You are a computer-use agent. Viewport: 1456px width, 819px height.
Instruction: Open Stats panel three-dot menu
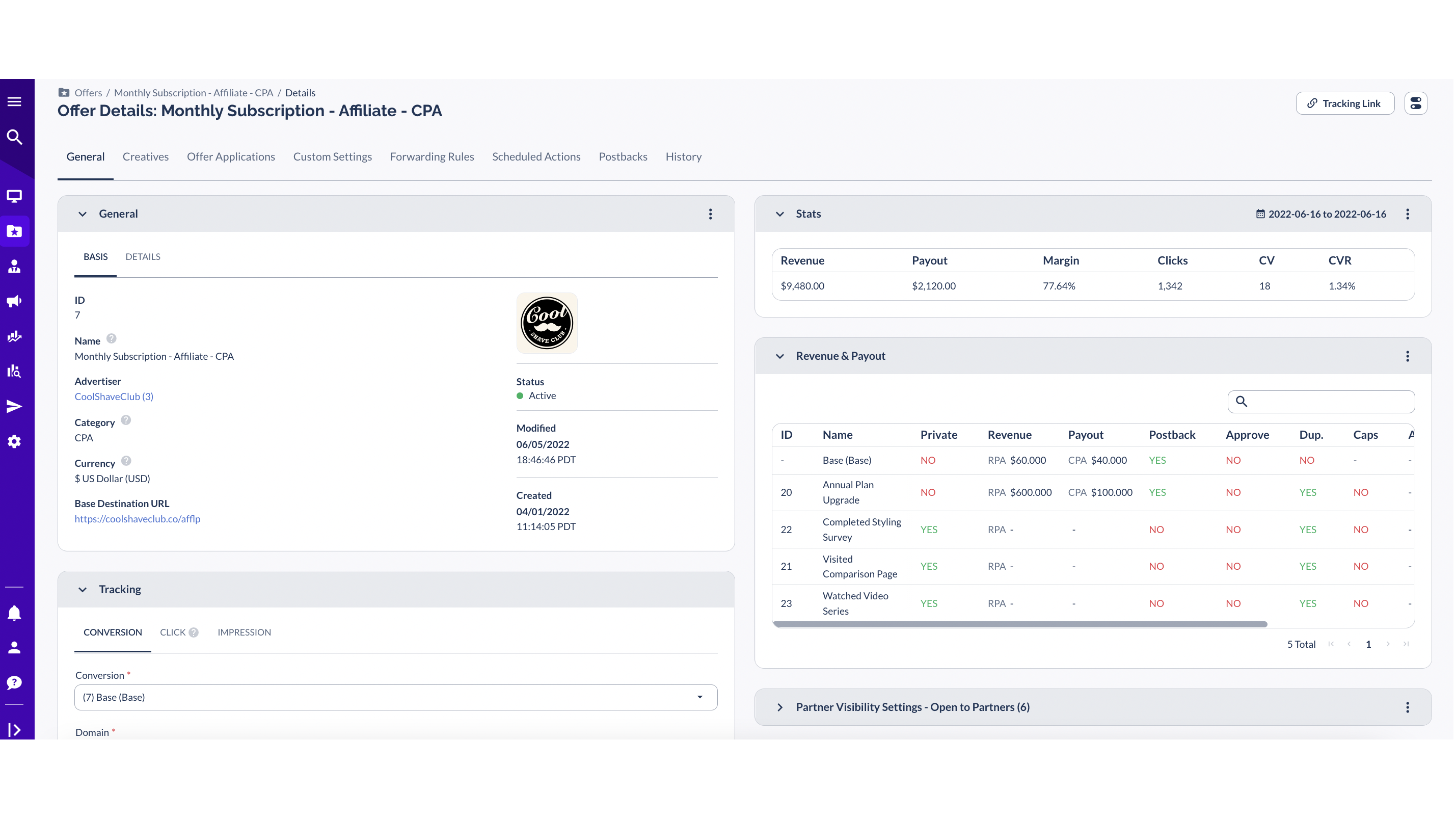[x=1408, y=215]
